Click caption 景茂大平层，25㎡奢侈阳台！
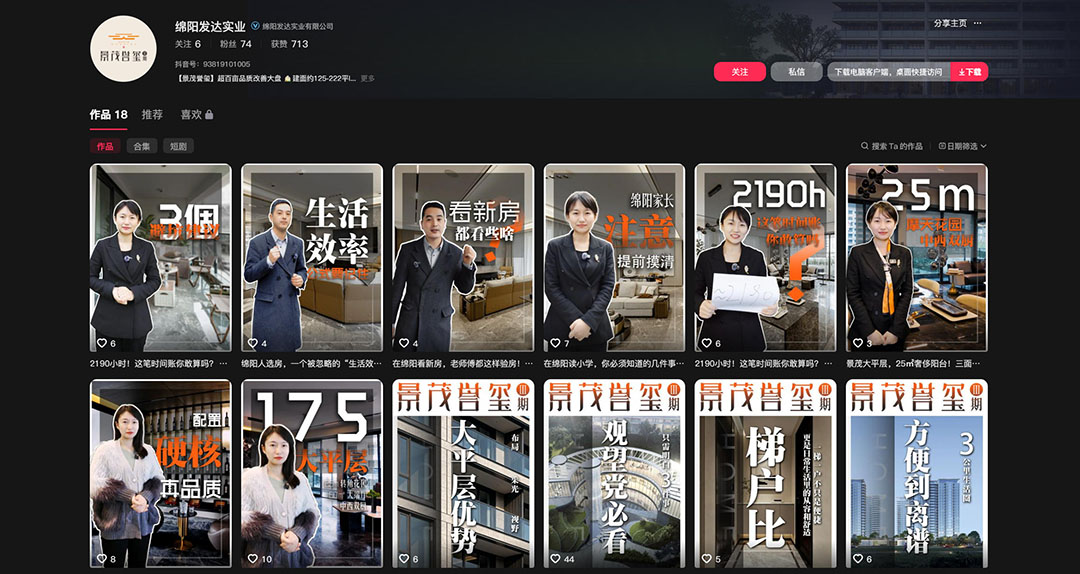 [x=913, y=363]
